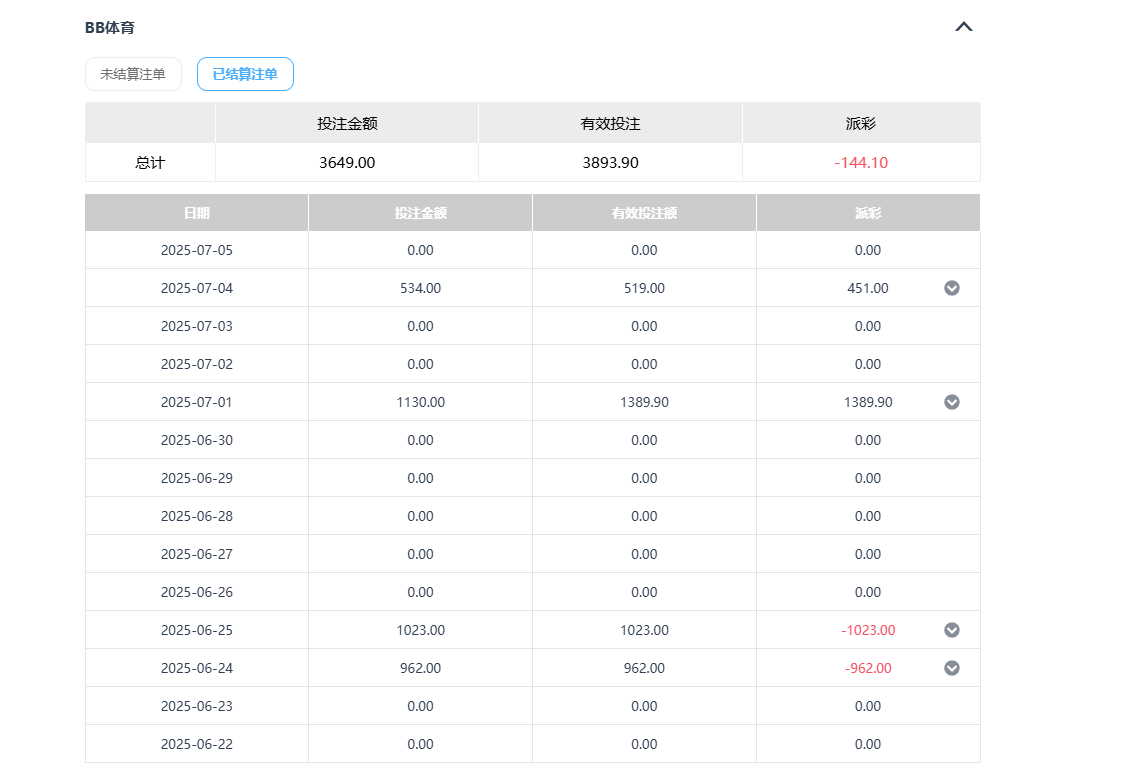Image resolution: width=1143 pixels, height=771 pixels.
Task: Expand details arrow for 2025-07-04 row
Action: pos(952,288)
